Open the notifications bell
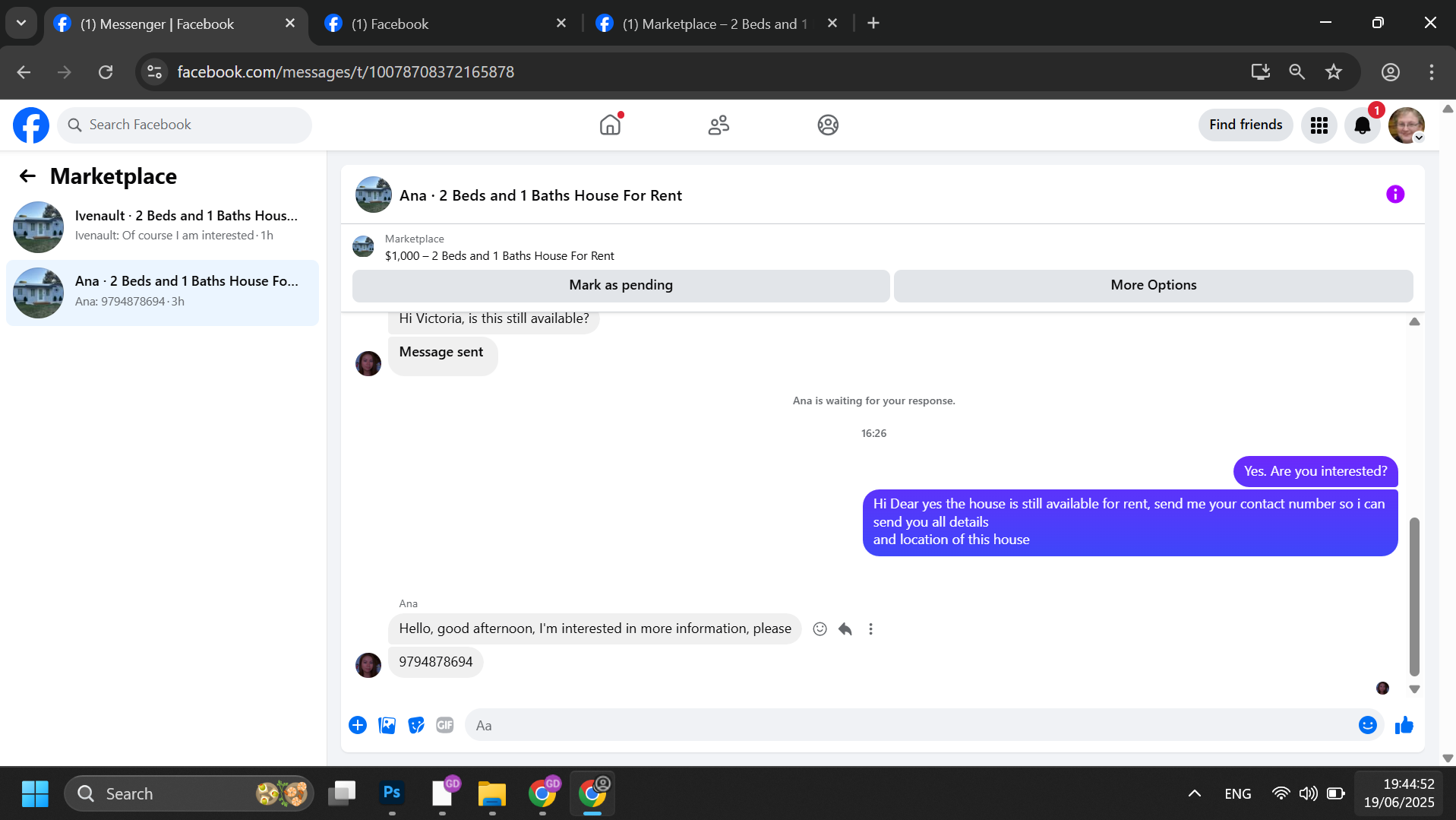1456x820 pixels. [x=1363, y=125]
